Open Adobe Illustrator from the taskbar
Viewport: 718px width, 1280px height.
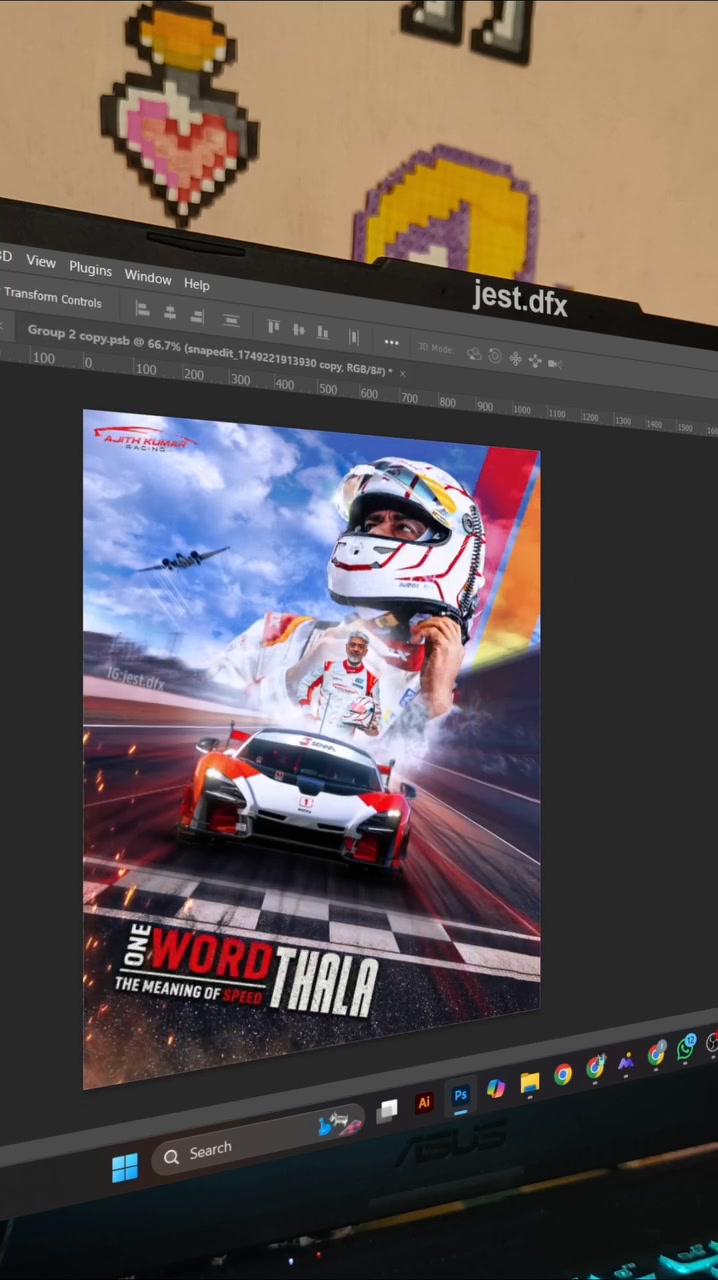424,1102
